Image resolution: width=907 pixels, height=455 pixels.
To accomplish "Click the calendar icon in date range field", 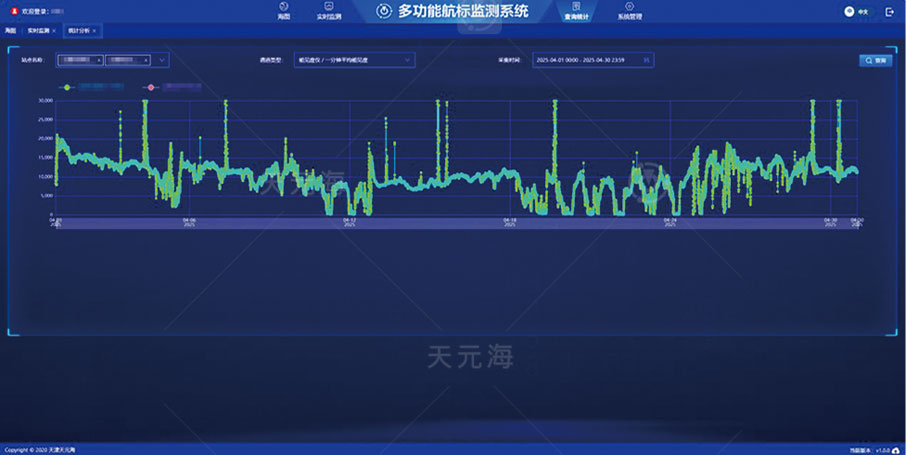I will pos(646,61).
